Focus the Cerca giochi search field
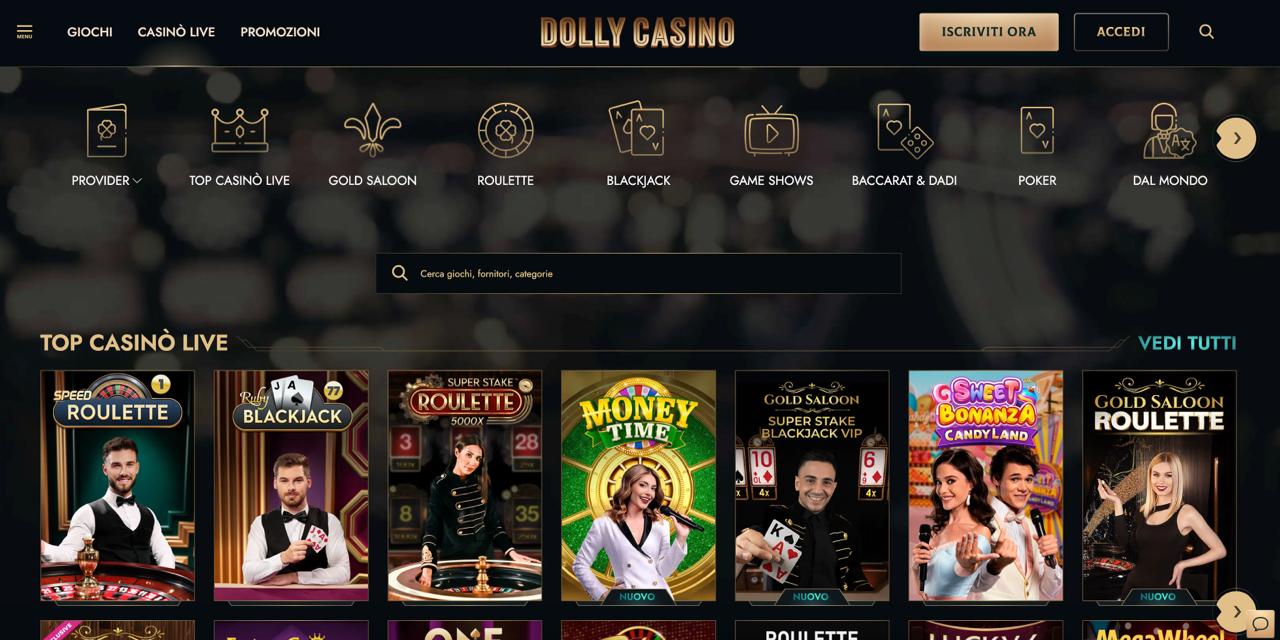 638,273
